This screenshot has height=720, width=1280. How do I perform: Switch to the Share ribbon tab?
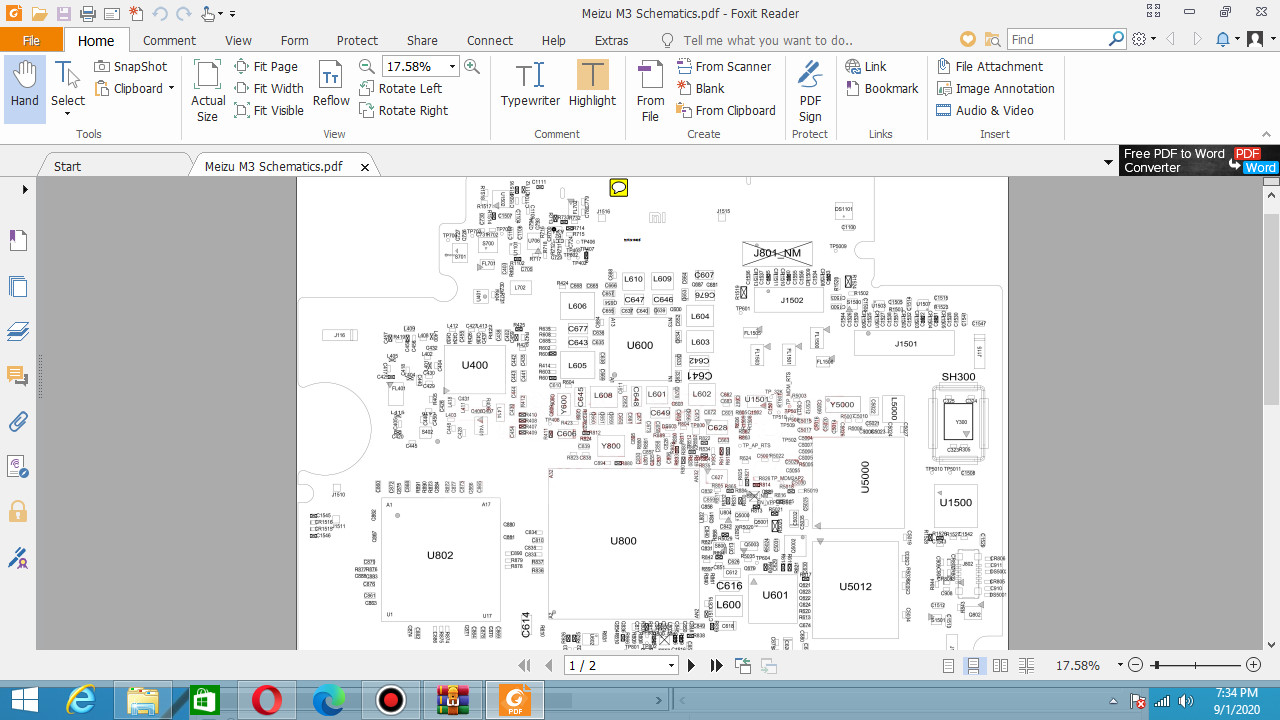[422, 40]
